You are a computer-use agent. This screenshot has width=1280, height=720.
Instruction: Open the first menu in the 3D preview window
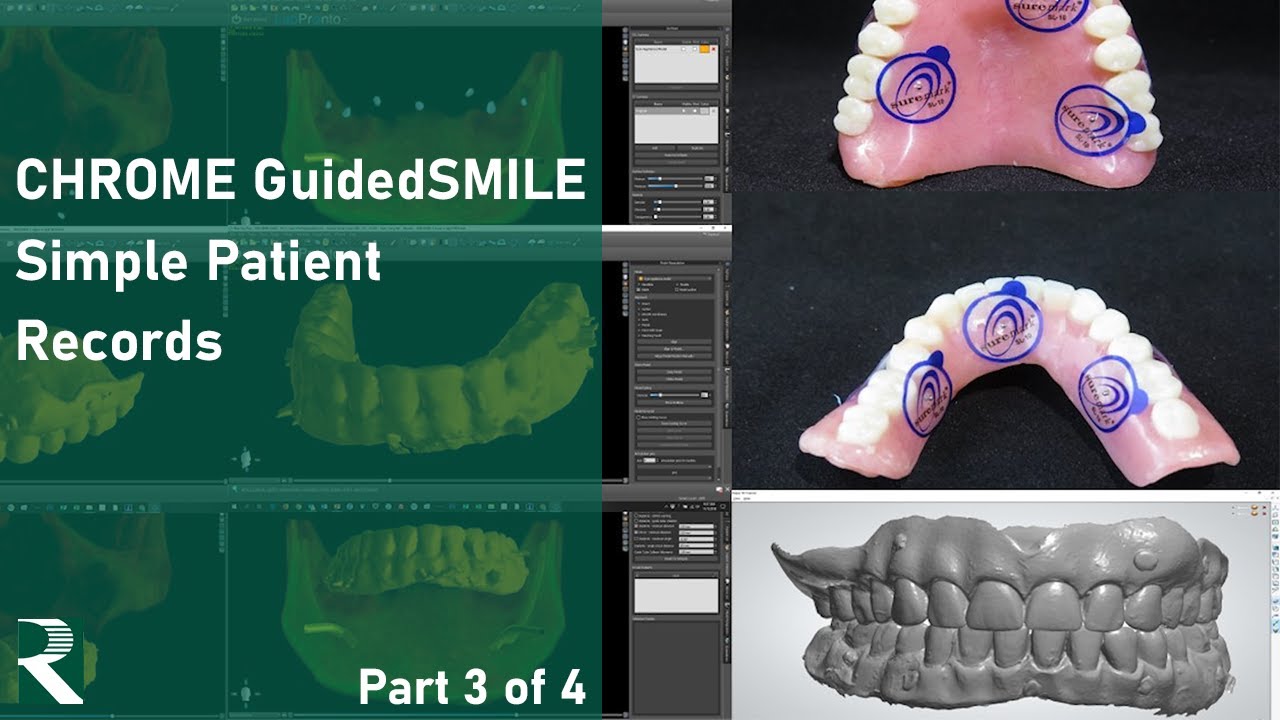[737, 499]
